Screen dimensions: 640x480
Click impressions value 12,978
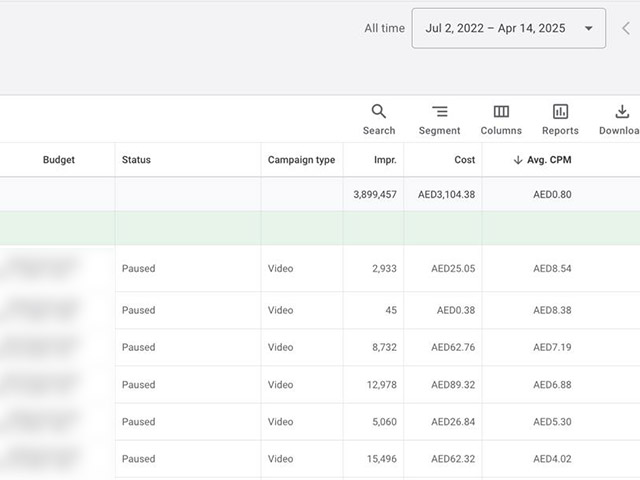[382, 384]
